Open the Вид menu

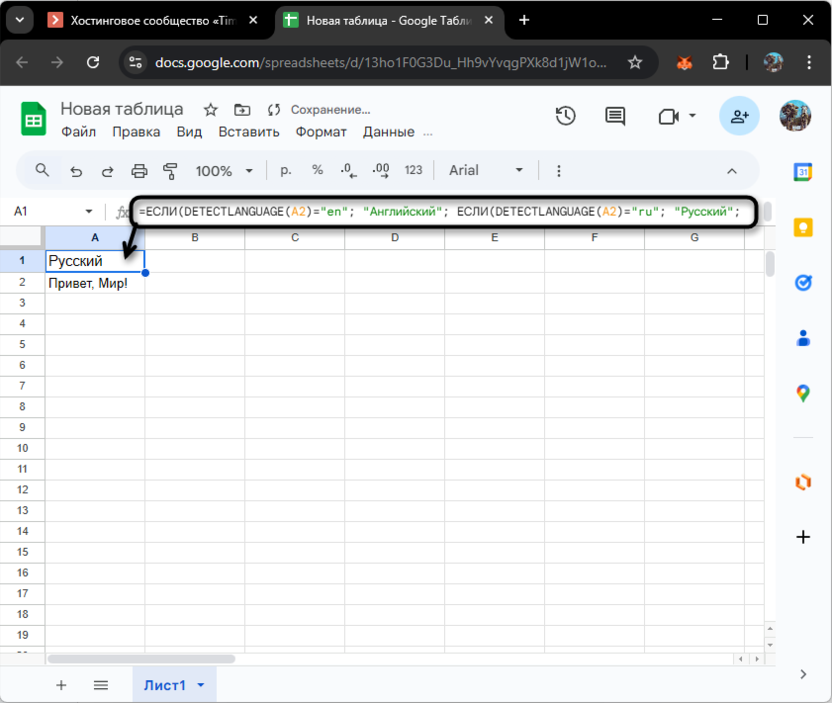[x=189, y=132]
